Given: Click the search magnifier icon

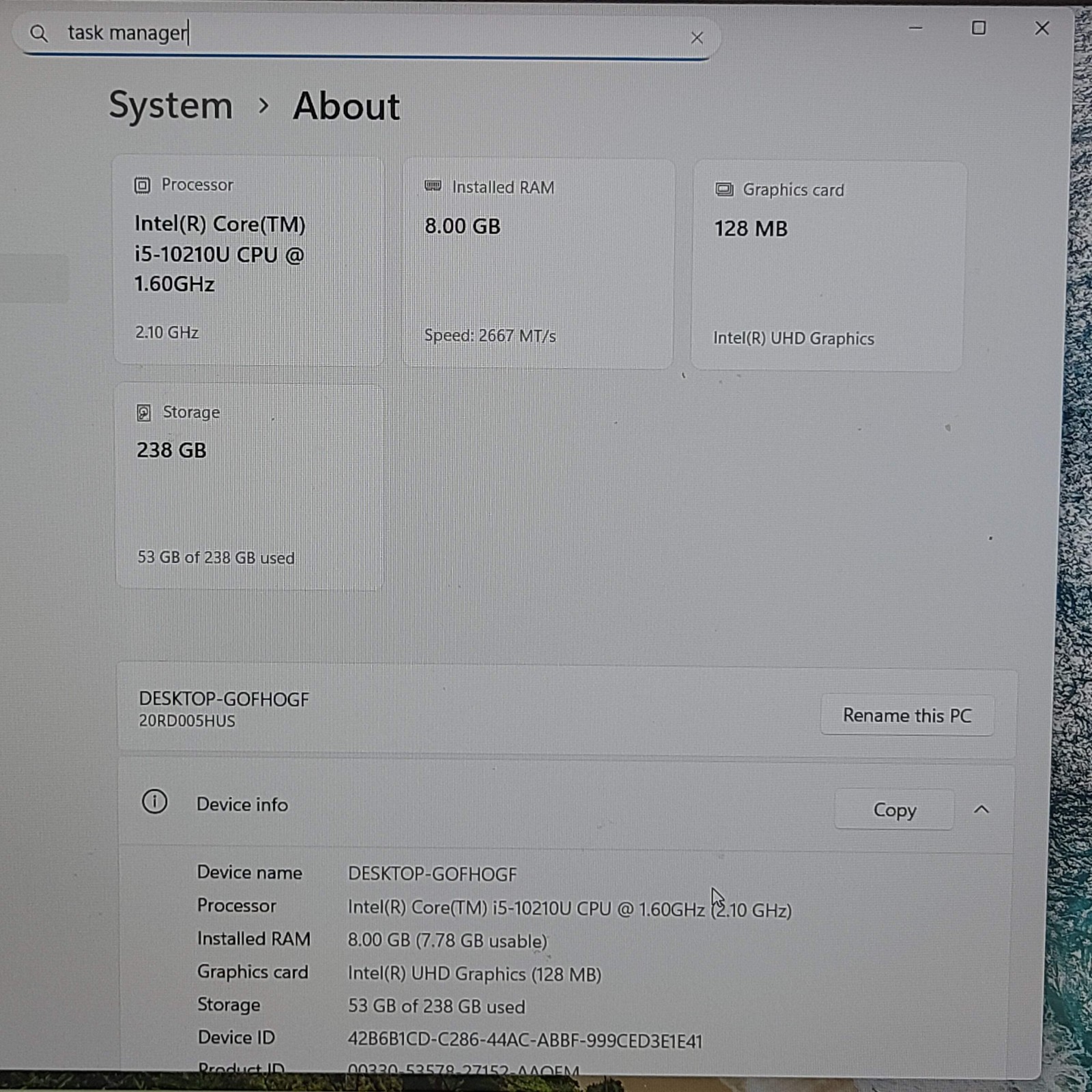Looking at the screenshot, I should click(x=39, y=33).
